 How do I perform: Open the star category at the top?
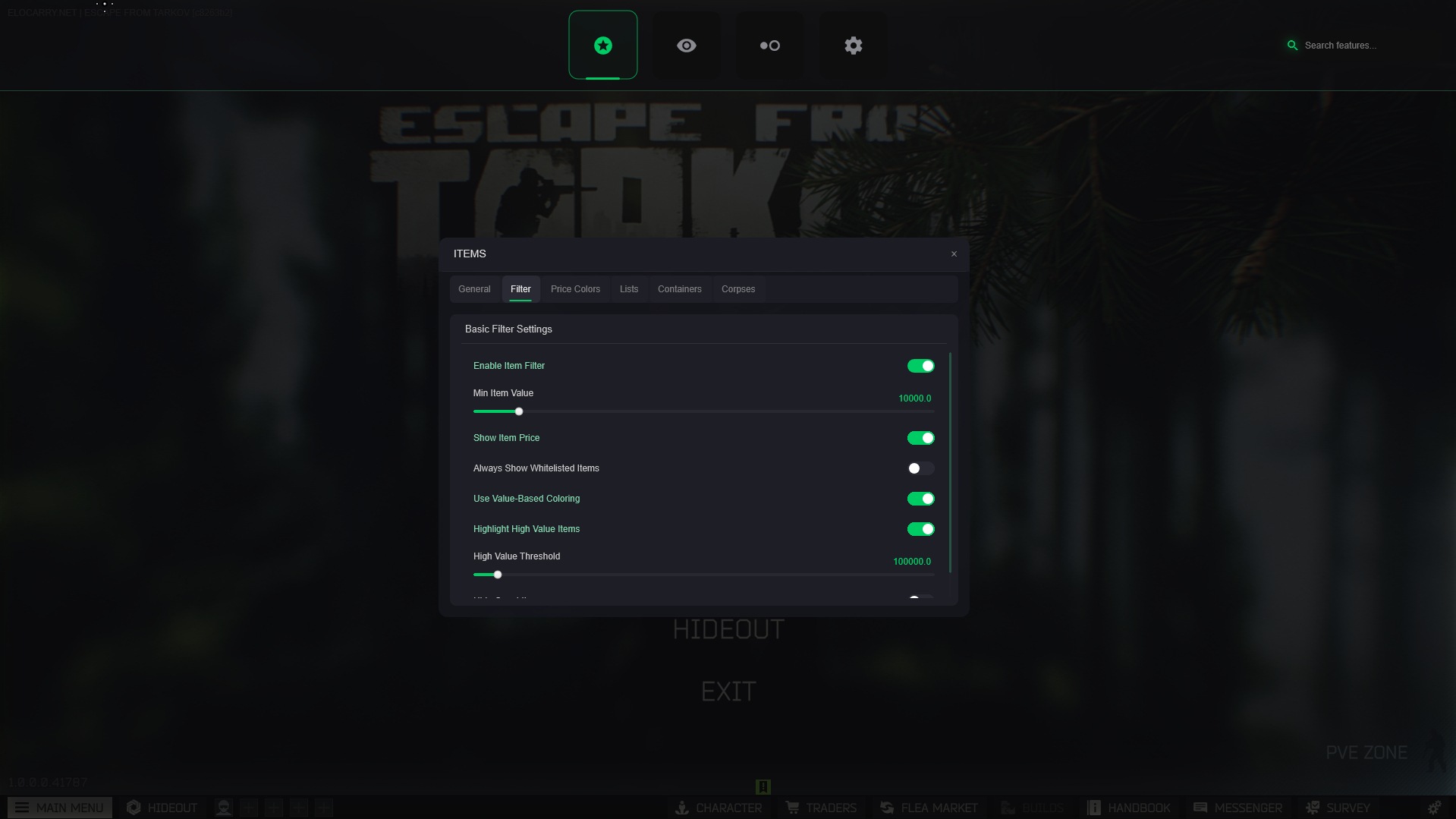(x=602, y=46)
